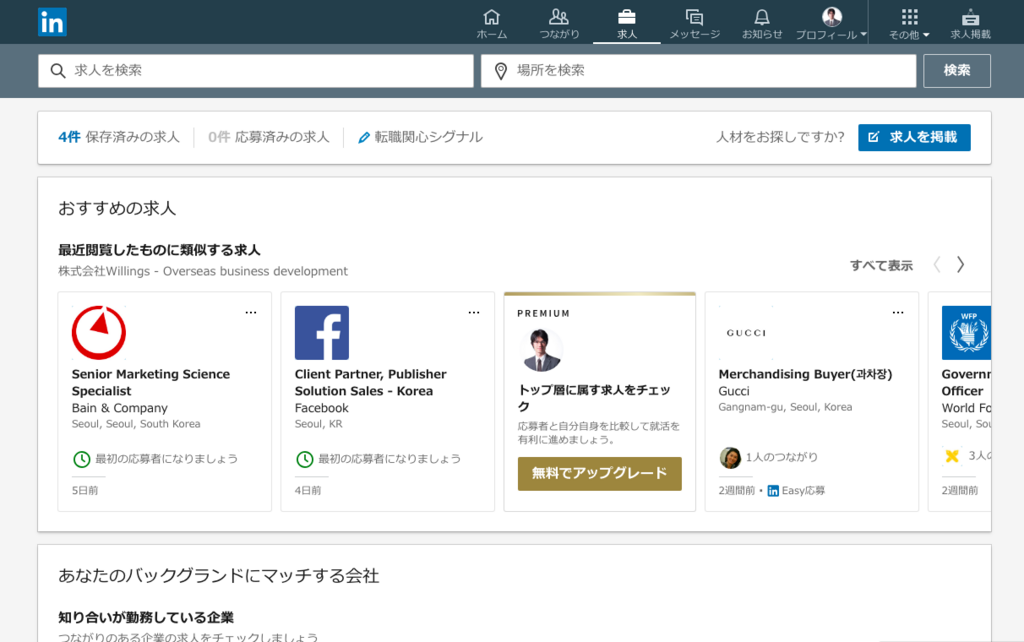Image resolution: width=1024 pixels, height=642 pixels.
Task: Show next recommended jobs with right chevron
Action: (x=961, y=265)
